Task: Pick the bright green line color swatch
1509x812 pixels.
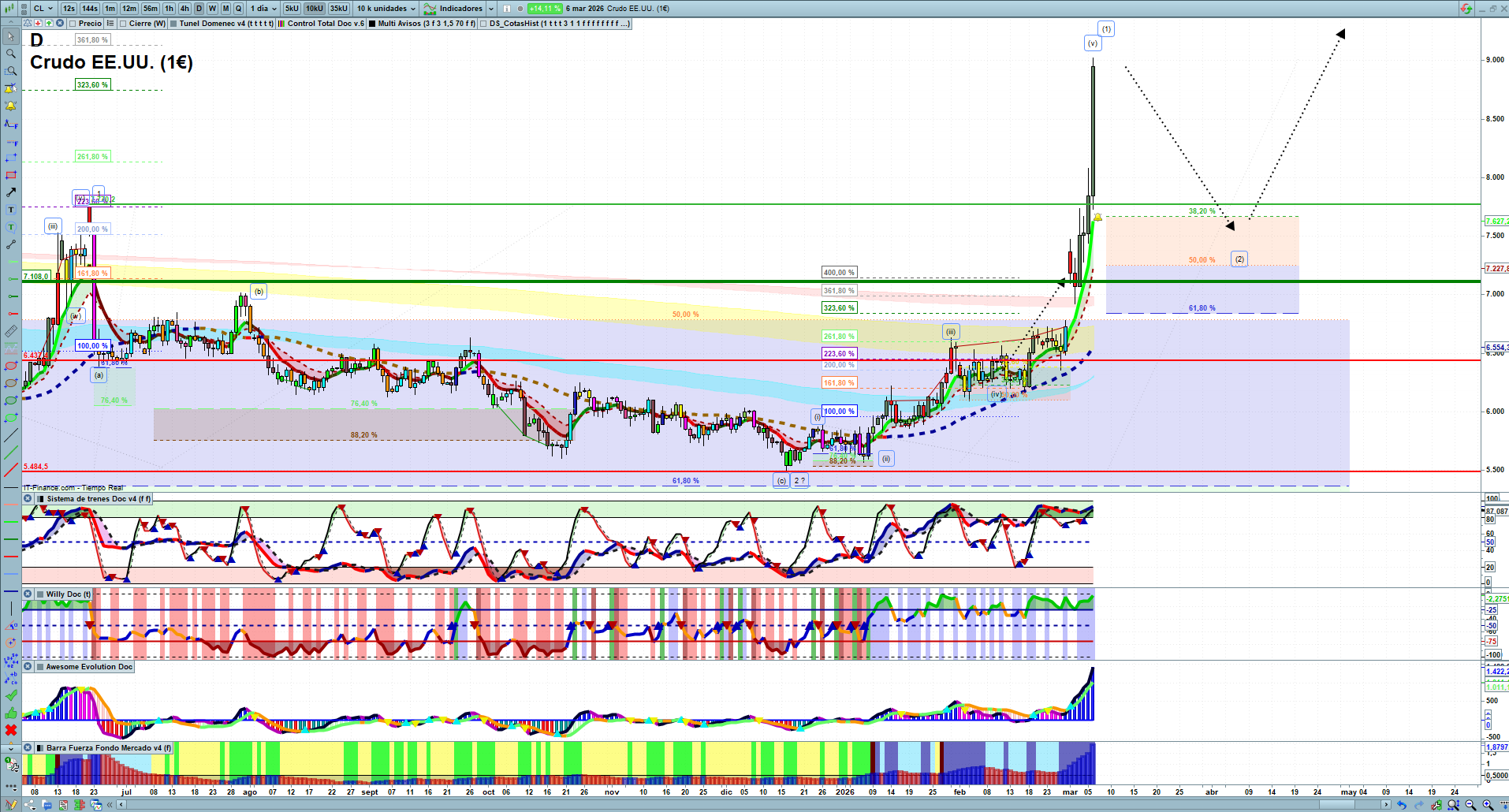Action: coord(11,522)
